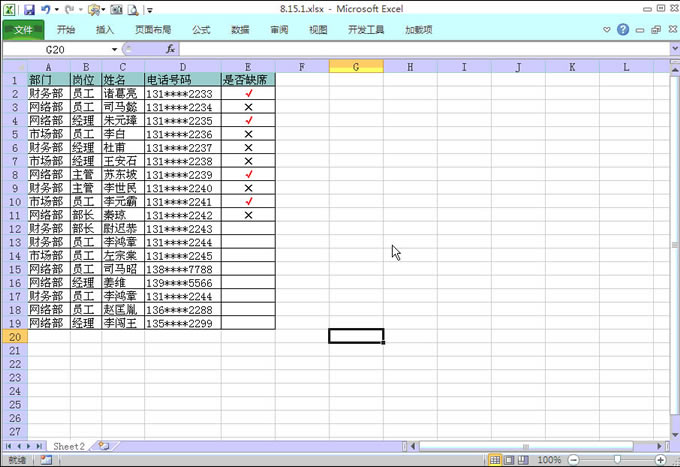Screen dimensions: 680x467
Task: Minimize the ribbon with the heart-shaped caret icon
Action: [607, 29]
